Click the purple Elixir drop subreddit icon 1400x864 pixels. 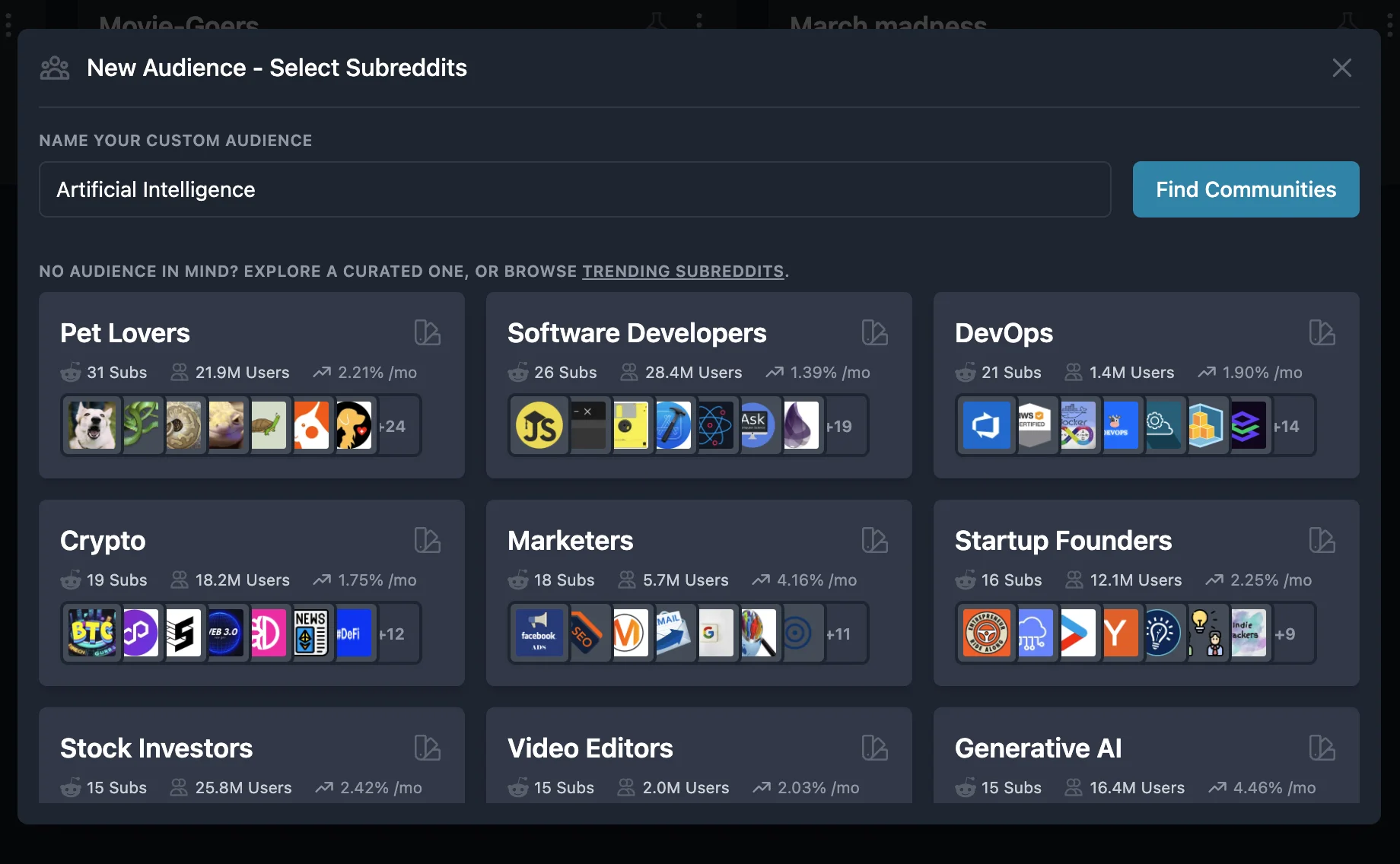point(801,425)
